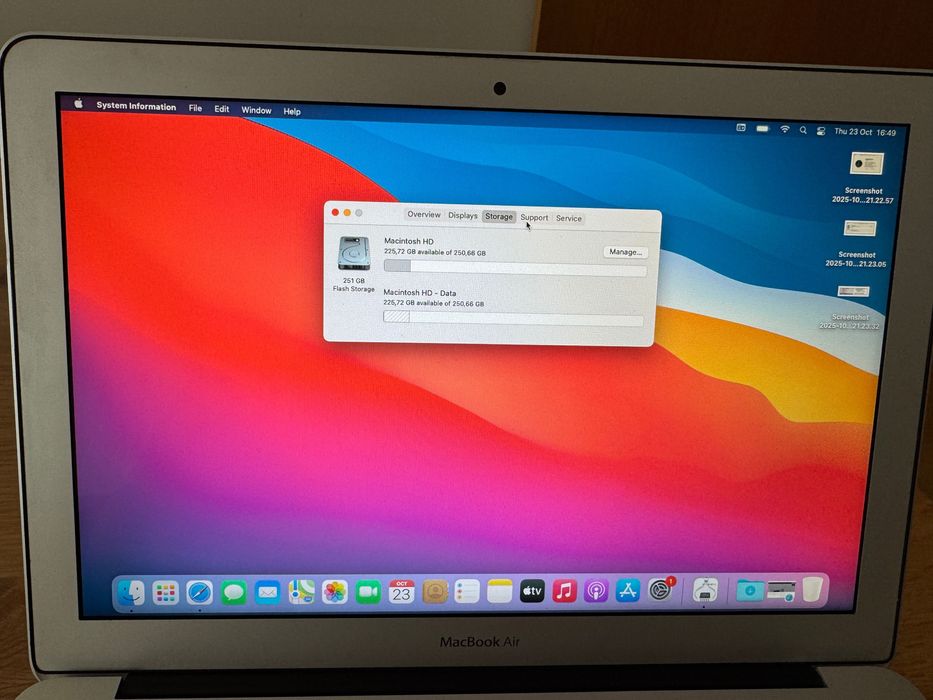Image resolution: width=933 pixels, height=700 pixels.
Task: Open the Messages app in Dock
Action: tap(234, 593)
